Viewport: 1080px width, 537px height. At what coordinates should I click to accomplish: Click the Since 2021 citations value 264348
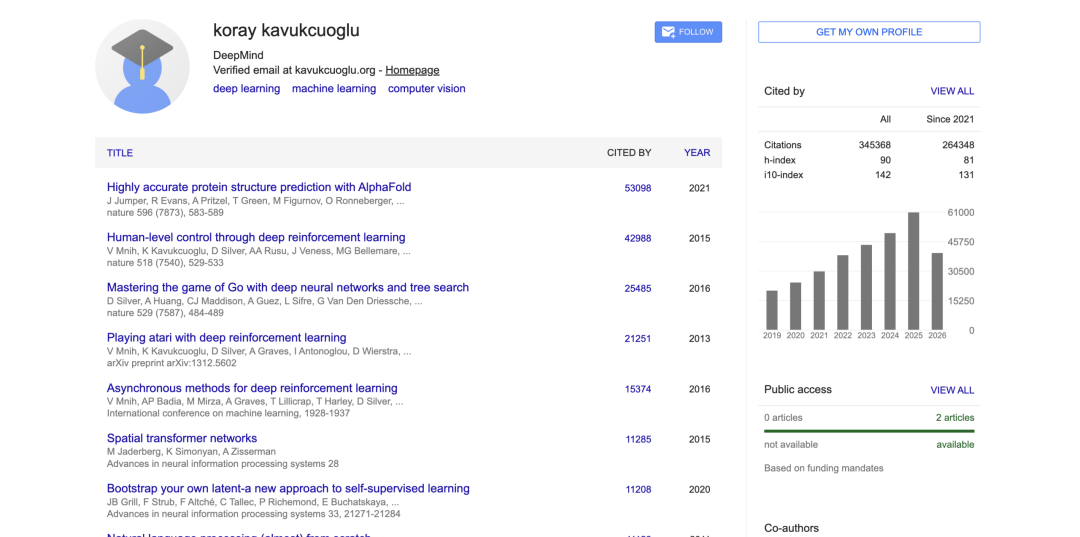coord(958,145)
